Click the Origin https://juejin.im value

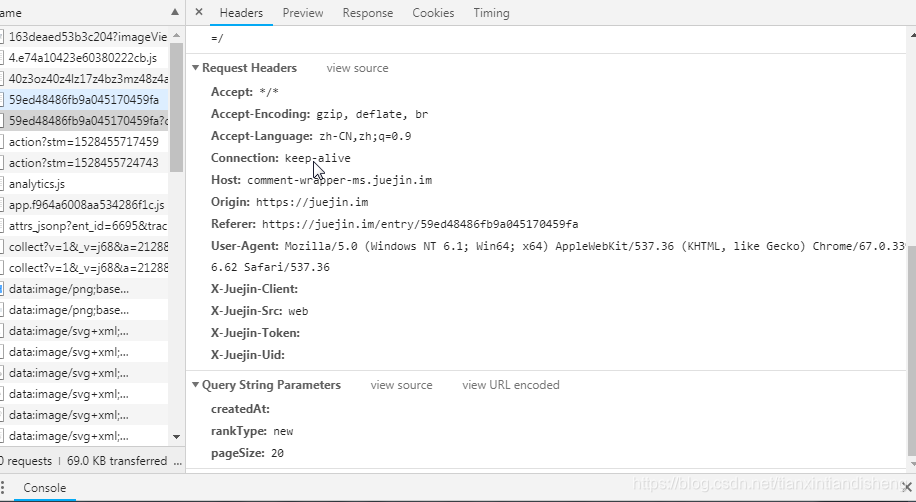coord(312,203)
